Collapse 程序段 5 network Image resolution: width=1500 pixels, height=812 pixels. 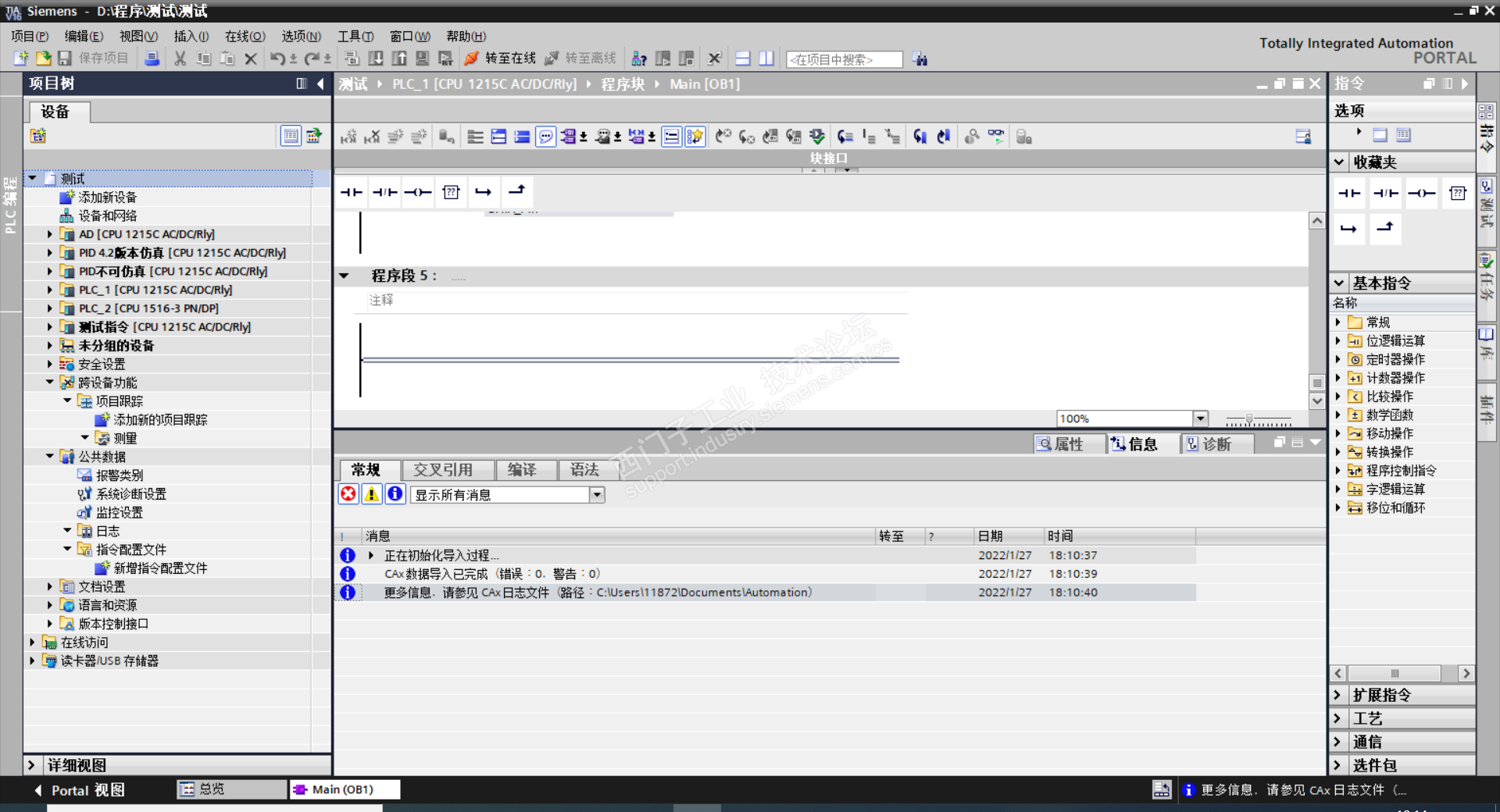coord(344,276)
